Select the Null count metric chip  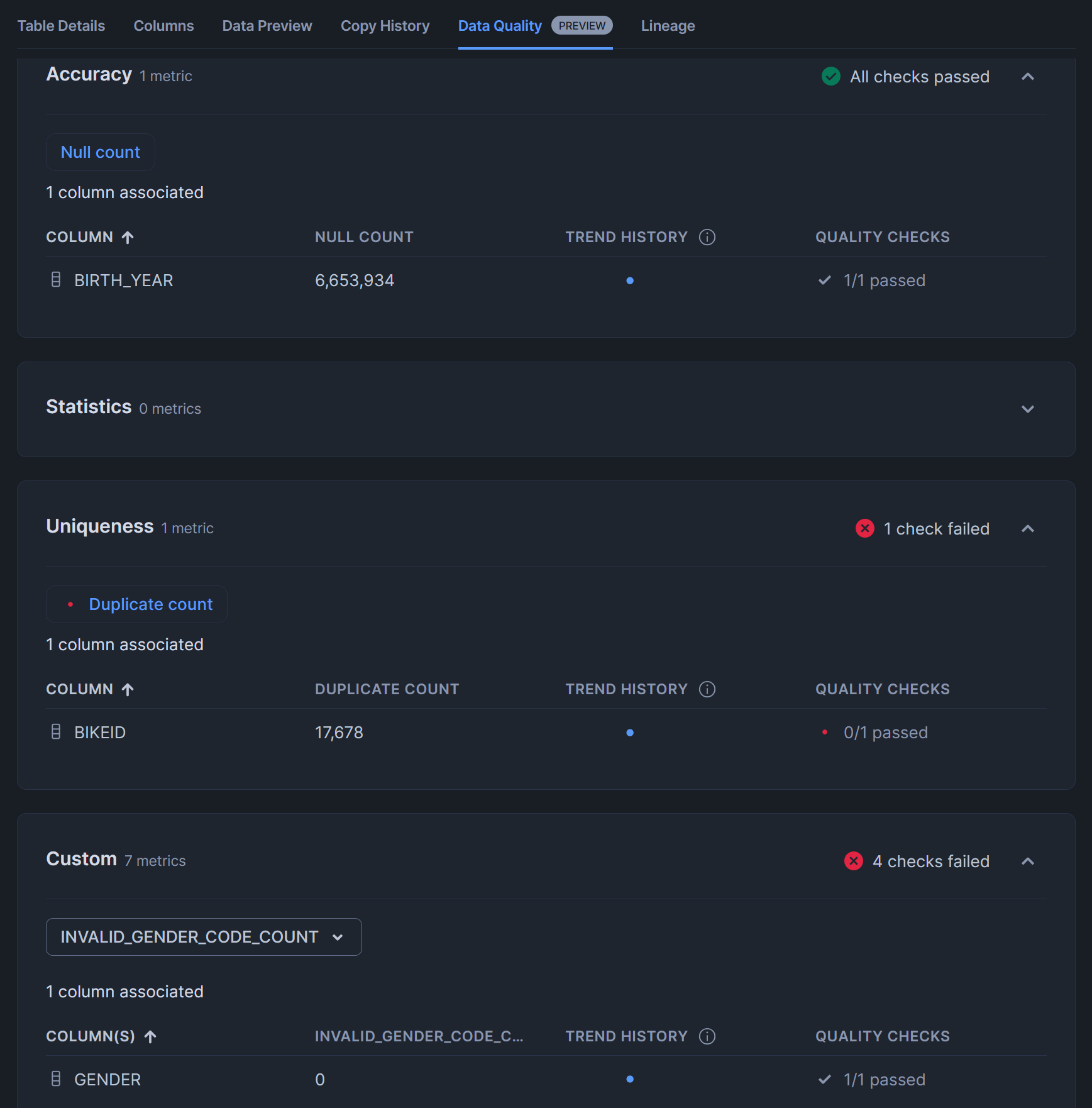tap(101, 152)
